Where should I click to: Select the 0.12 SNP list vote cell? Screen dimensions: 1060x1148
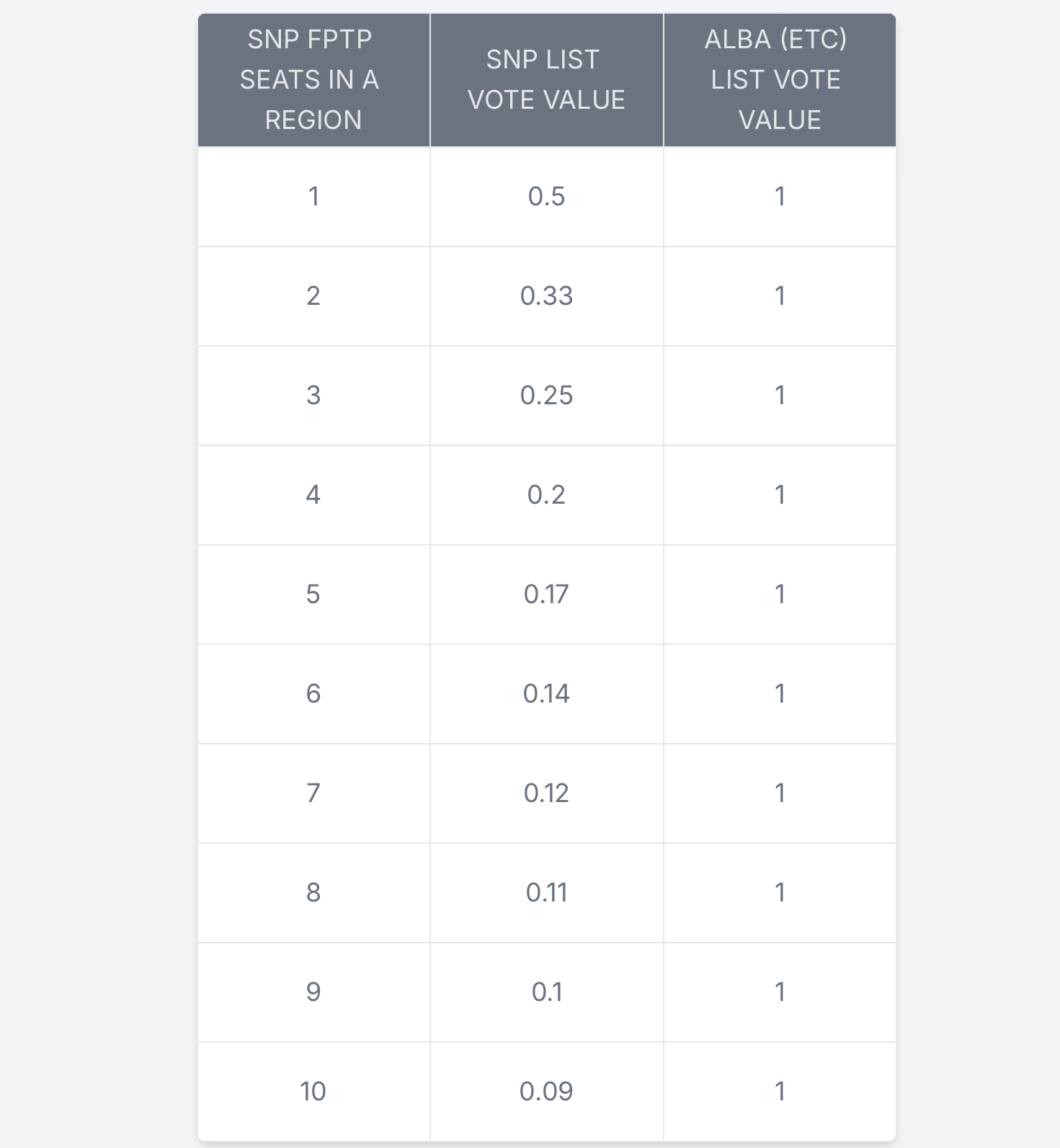point(546,793)
